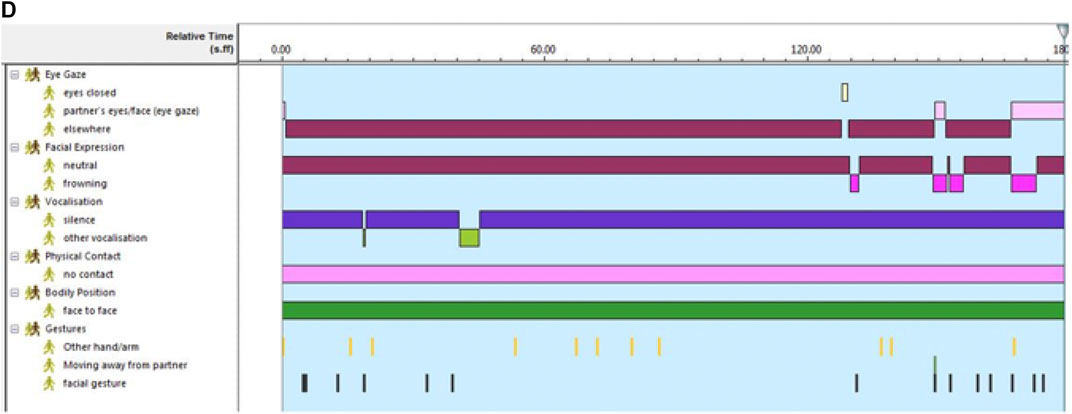Image resolution: width=1072 pixels, height=414 pixels.
Task: Click the 'eyes closed' behavior icon
Action: pyautogui.click(x=48, y=92)
